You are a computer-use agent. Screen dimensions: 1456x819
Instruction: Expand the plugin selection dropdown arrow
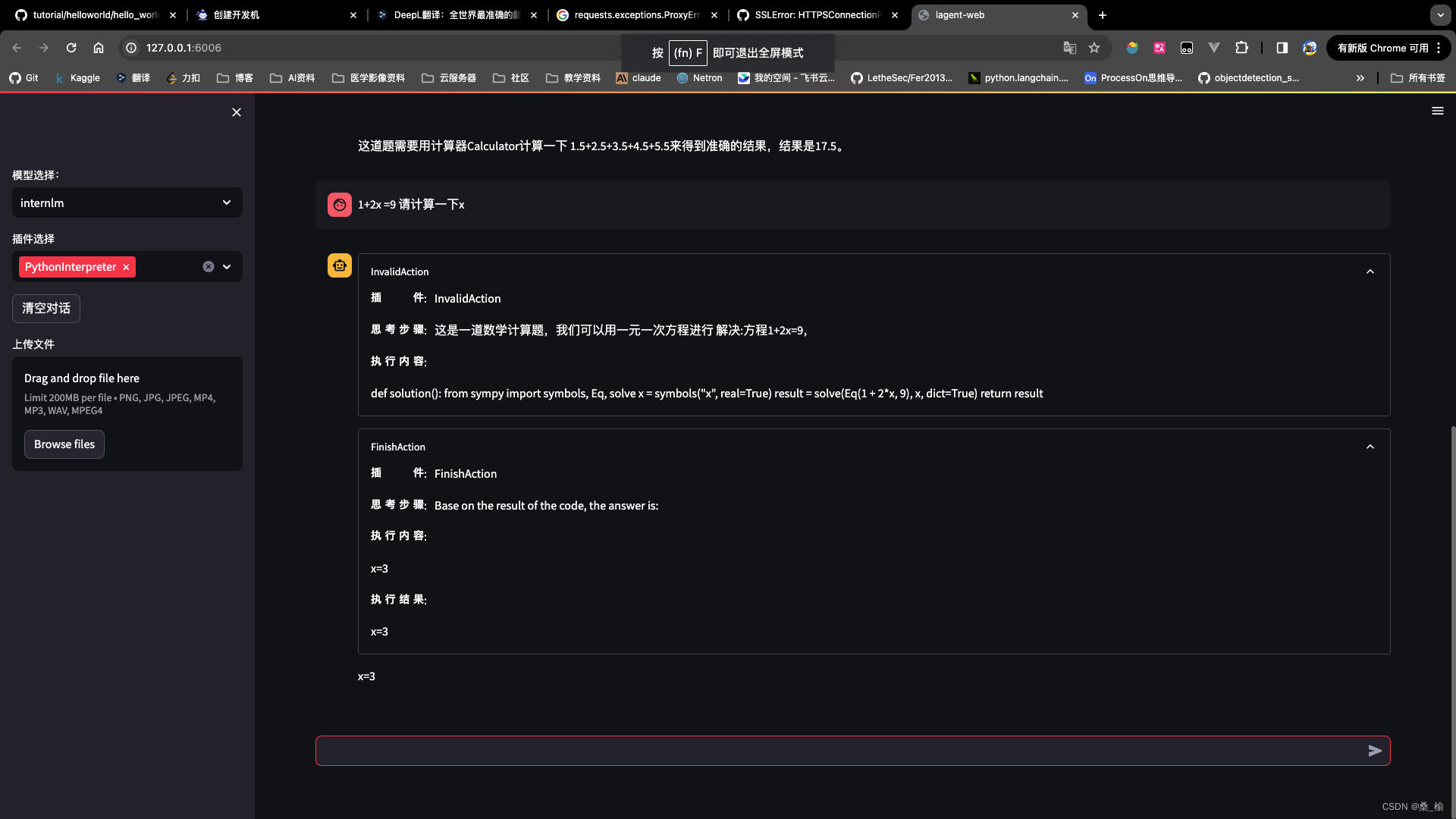[x=227, y=267]
